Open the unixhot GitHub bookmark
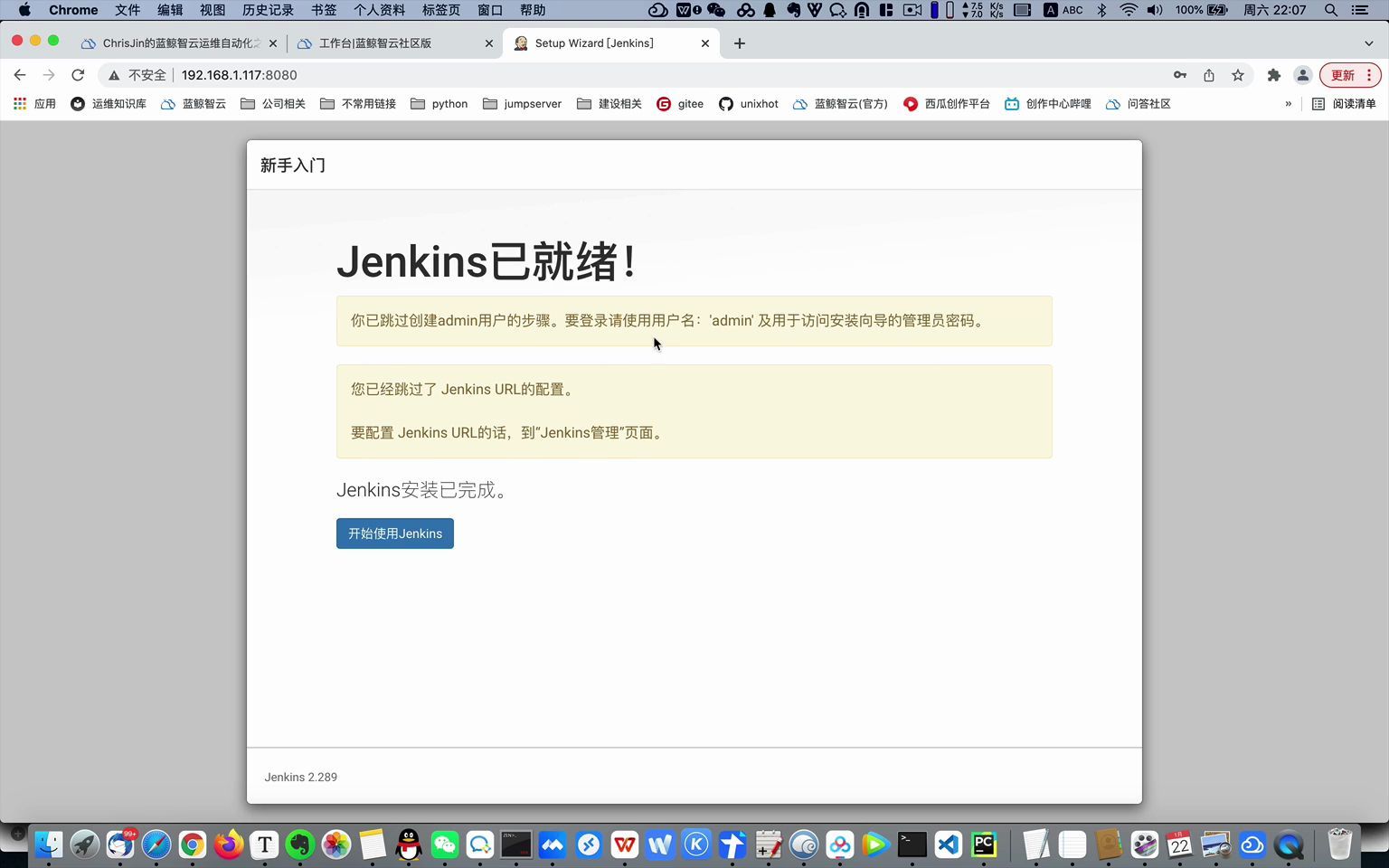 [749, 104]
